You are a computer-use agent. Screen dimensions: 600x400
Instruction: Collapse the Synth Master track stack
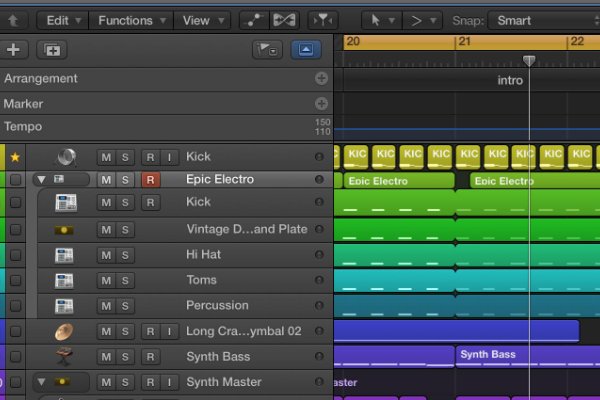coord(41,382)
